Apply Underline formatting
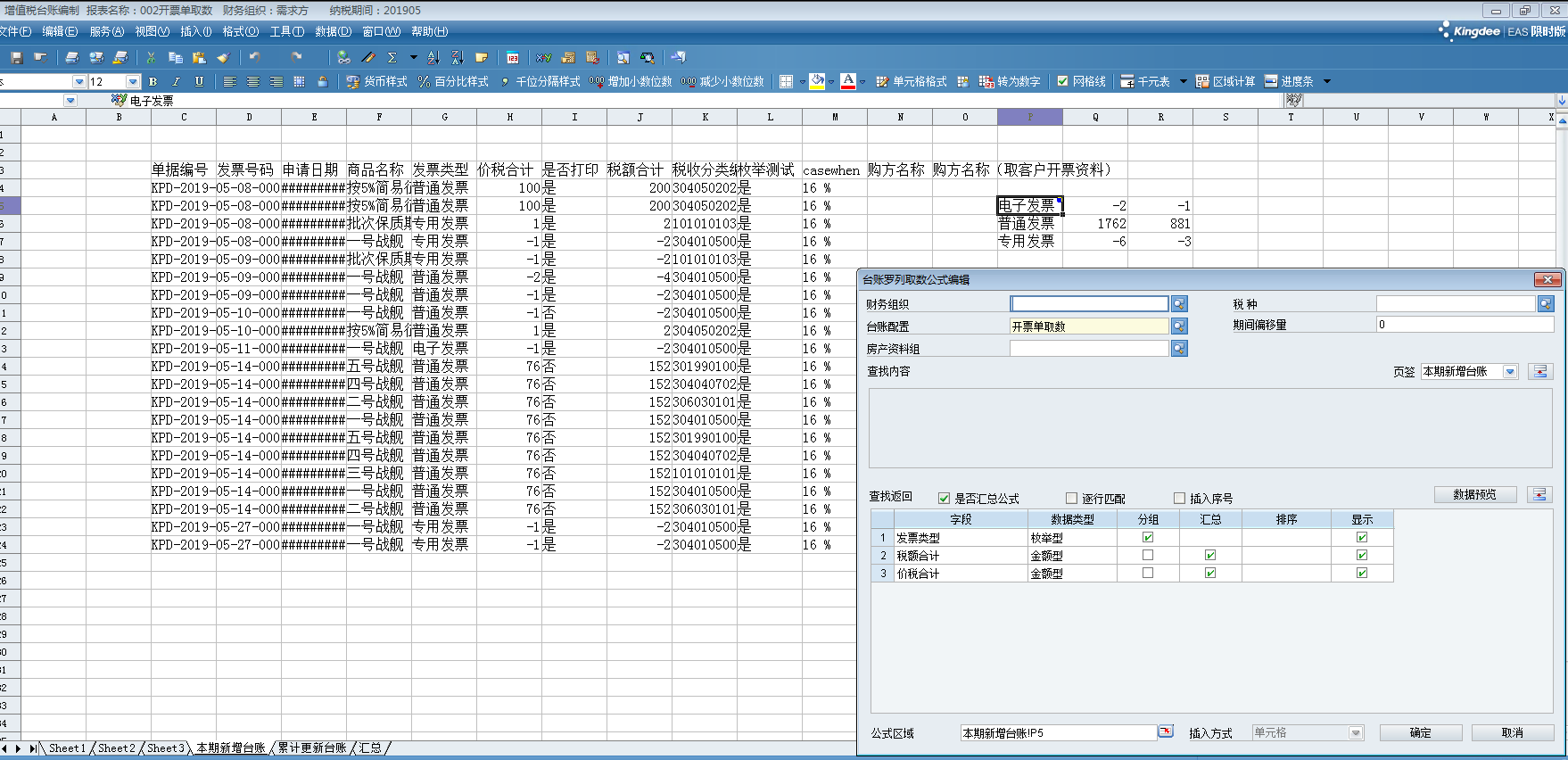 (199, 81)
